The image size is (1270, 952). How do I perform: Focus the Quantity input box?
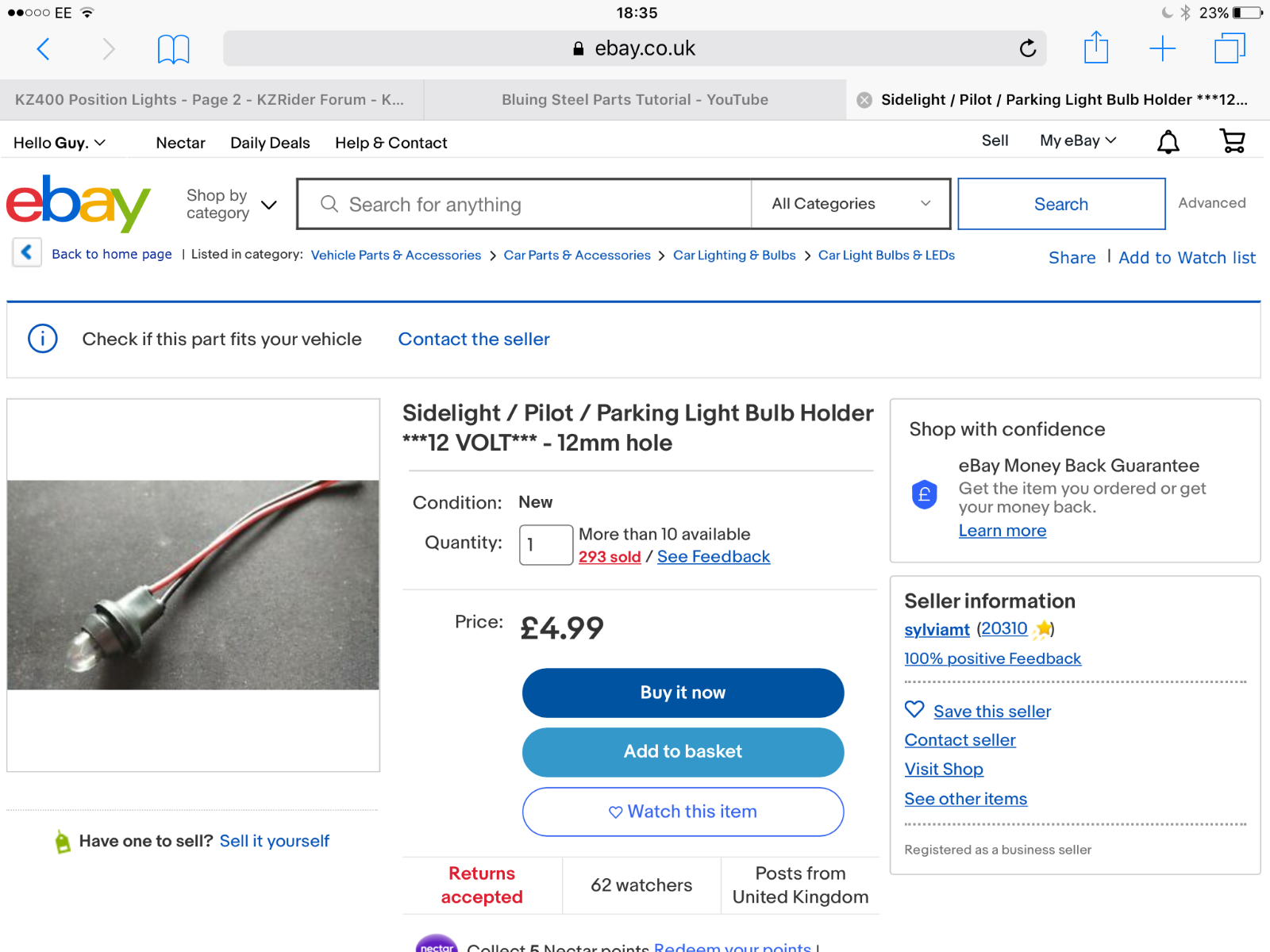546,545
